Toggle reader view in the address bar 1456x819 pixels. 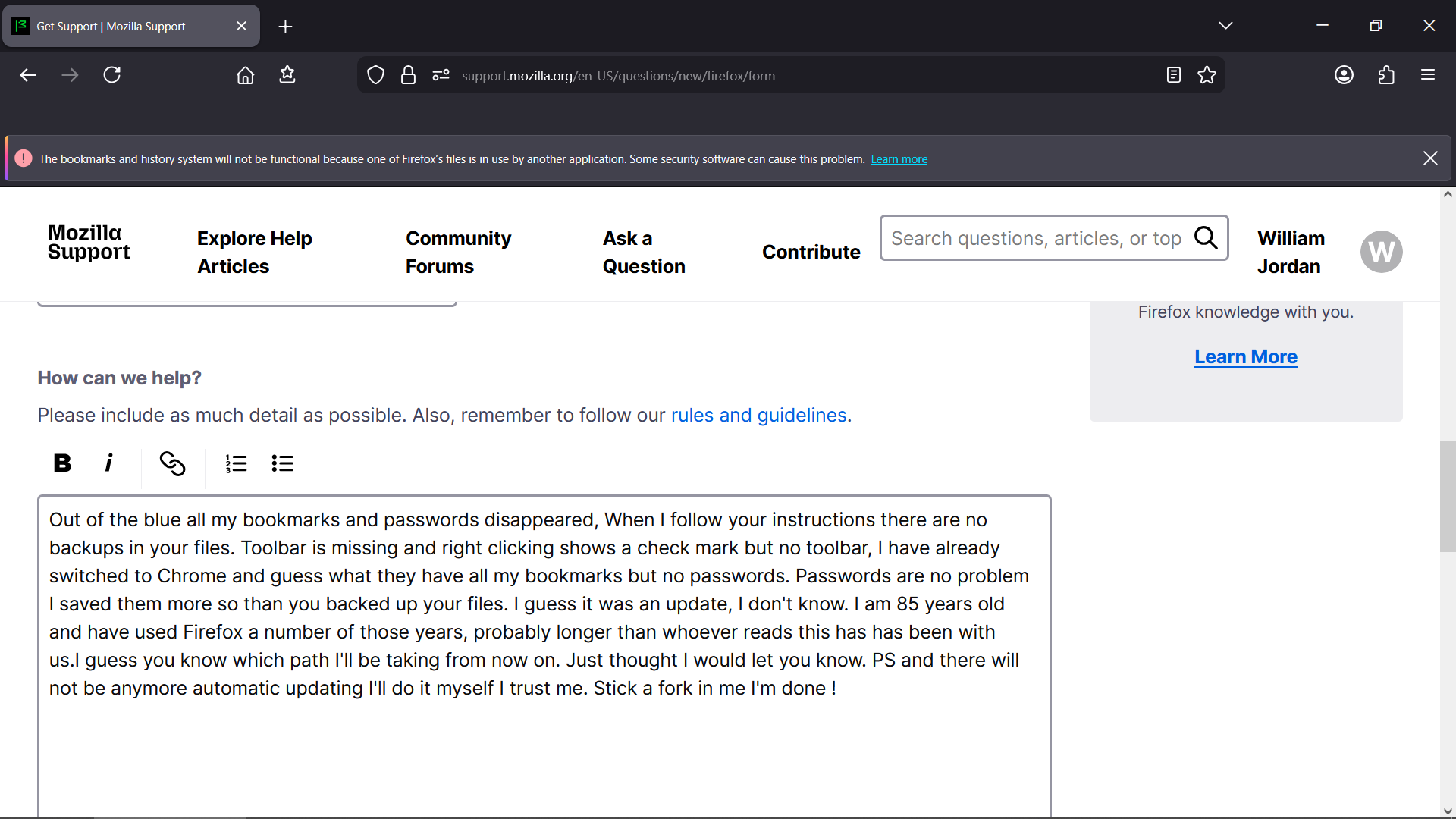[1173, 75]
